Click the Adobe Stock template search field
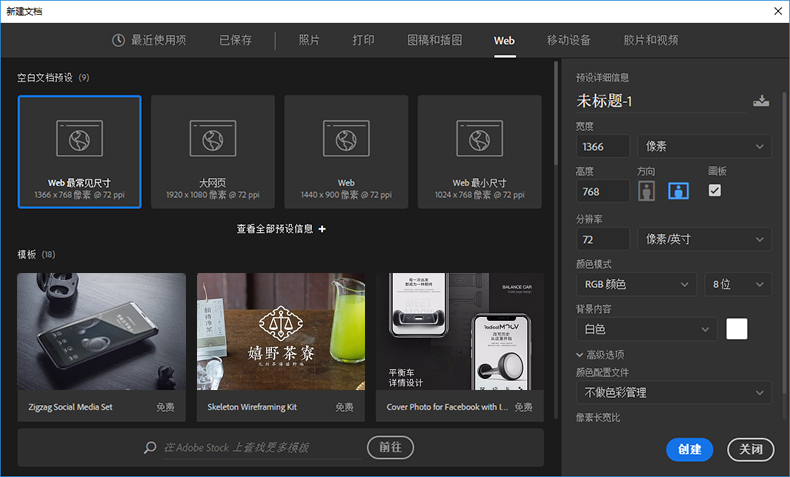 (262, 447)
